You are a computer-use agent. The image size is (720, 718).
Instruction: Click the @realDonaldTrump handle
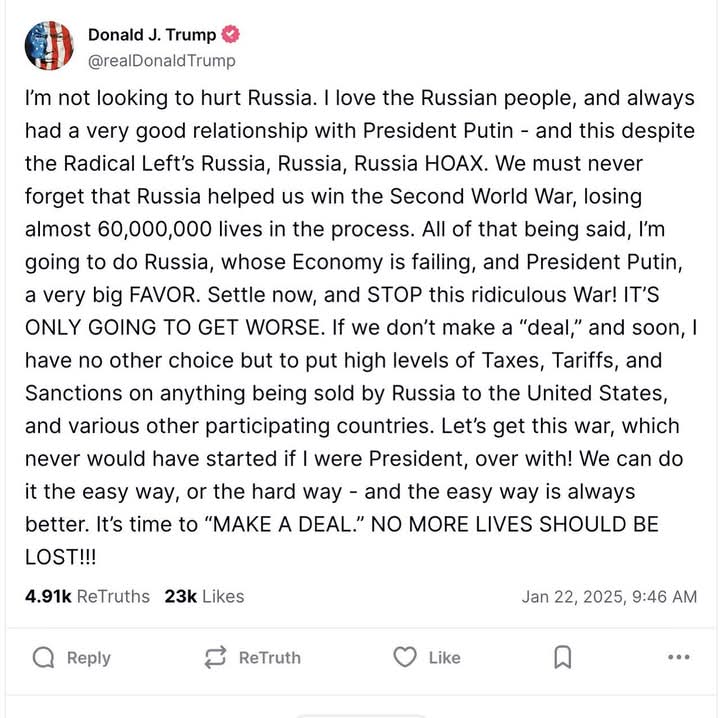[162, 61]
